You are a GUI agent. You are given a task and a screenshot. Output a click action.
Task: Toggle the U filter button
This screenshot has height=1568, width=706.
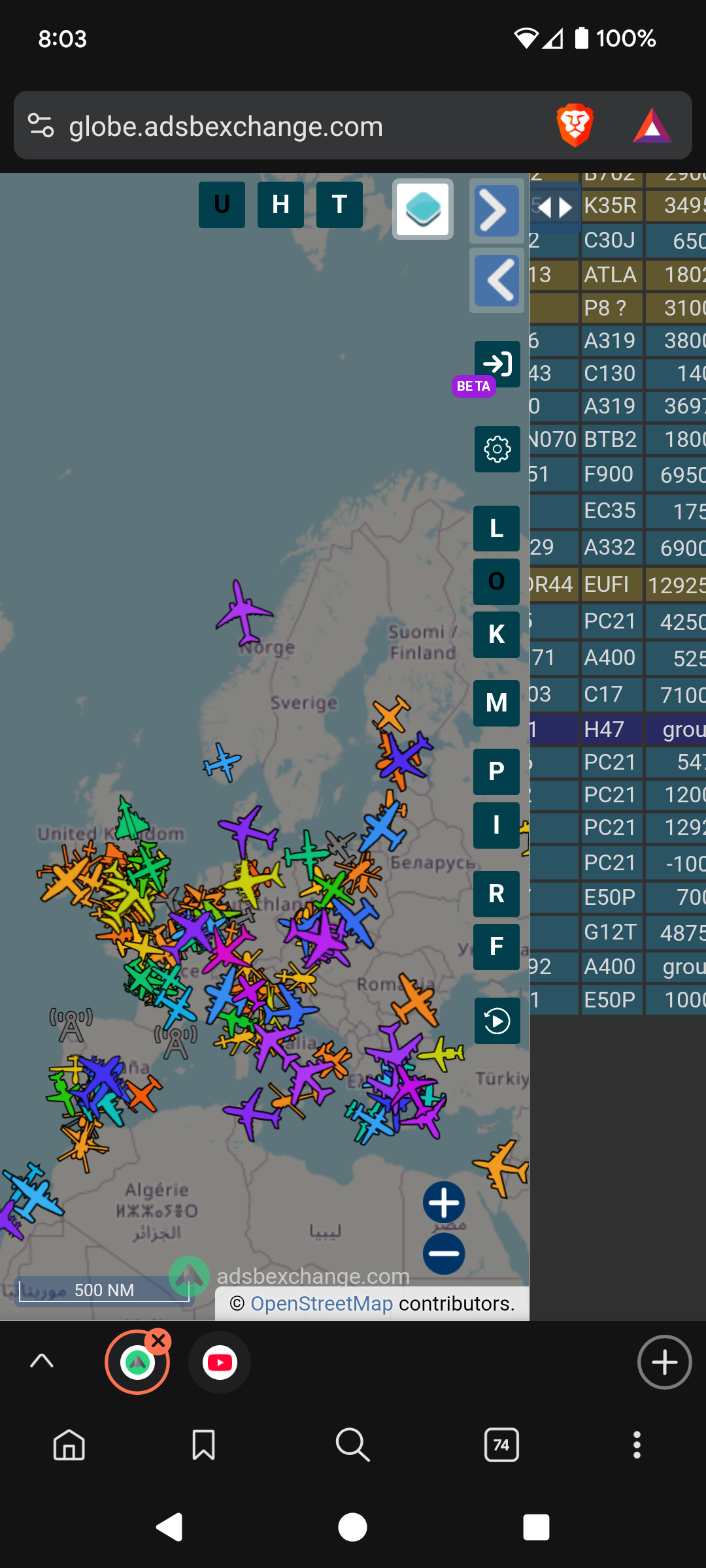tap(222, 204)
